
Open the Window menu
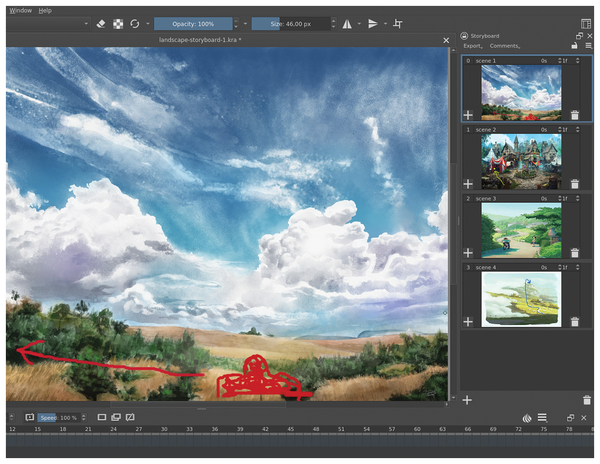20,9
